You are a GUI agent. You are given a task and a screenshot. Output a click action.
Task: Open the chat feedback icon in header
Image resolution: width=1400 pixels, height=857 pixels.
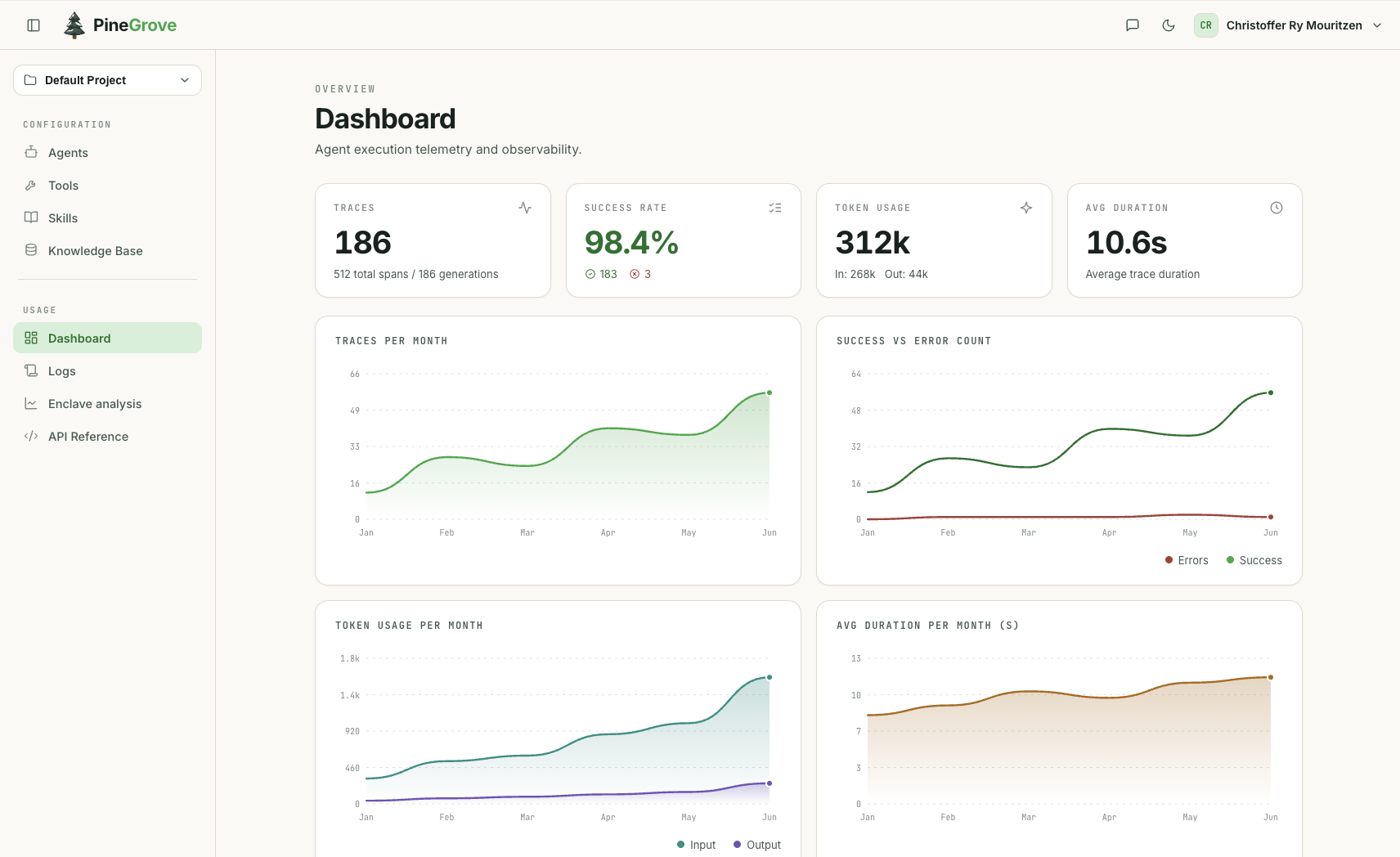pos(1133,25)
